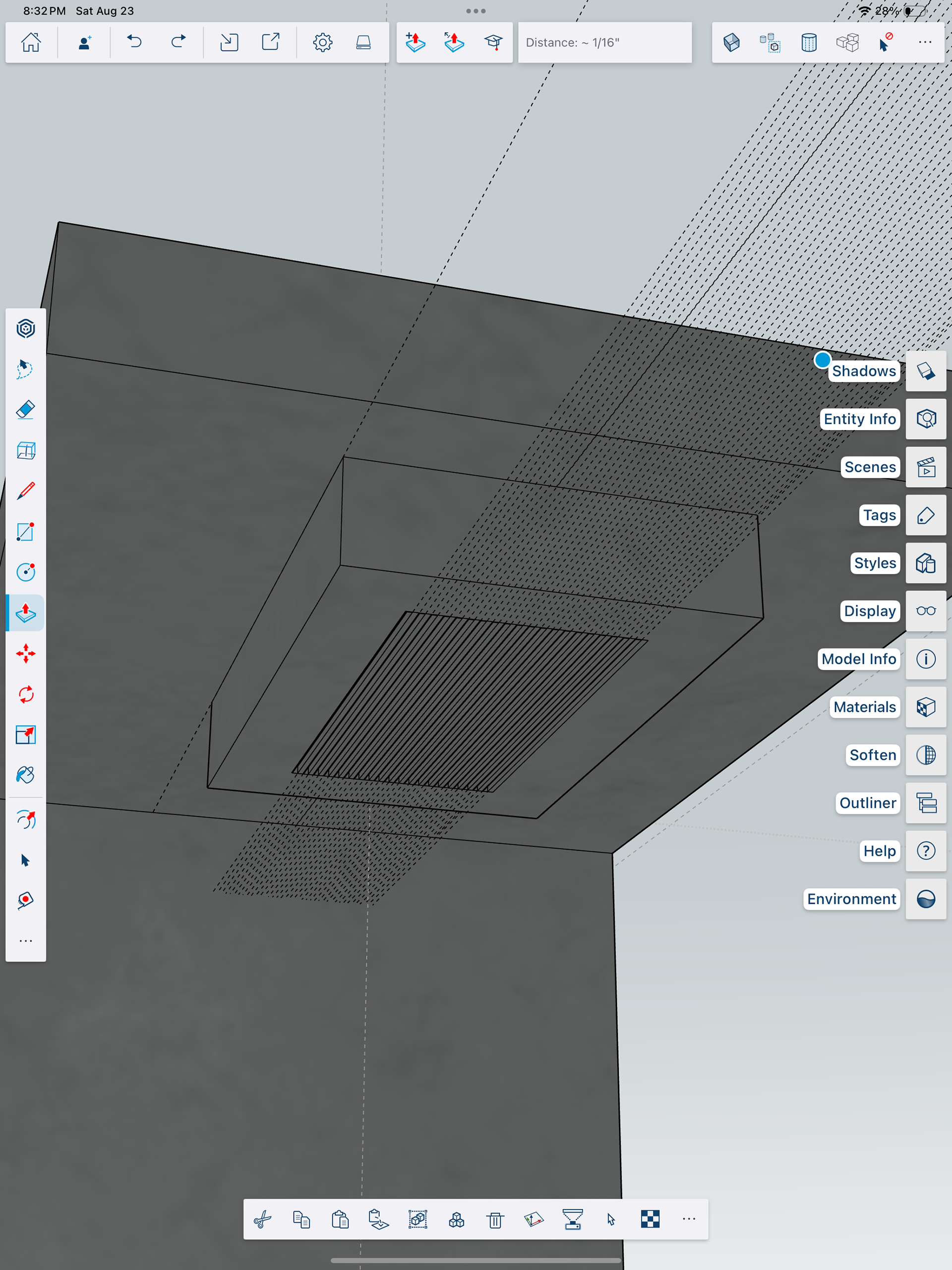
Task: Choose the Rotate tool
Action: pyautogui.click(x=25, y=694)
